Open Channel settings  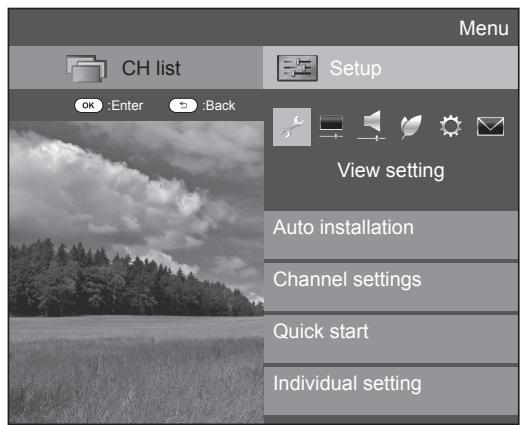(391, 287)
